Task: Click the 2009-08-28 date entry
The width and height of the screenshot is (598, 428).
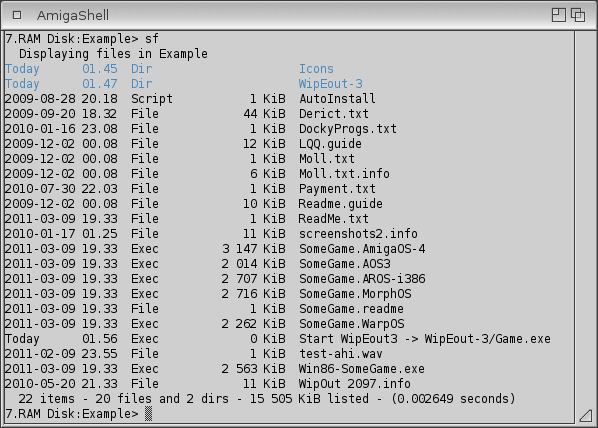Action: [x=40, y=99]
